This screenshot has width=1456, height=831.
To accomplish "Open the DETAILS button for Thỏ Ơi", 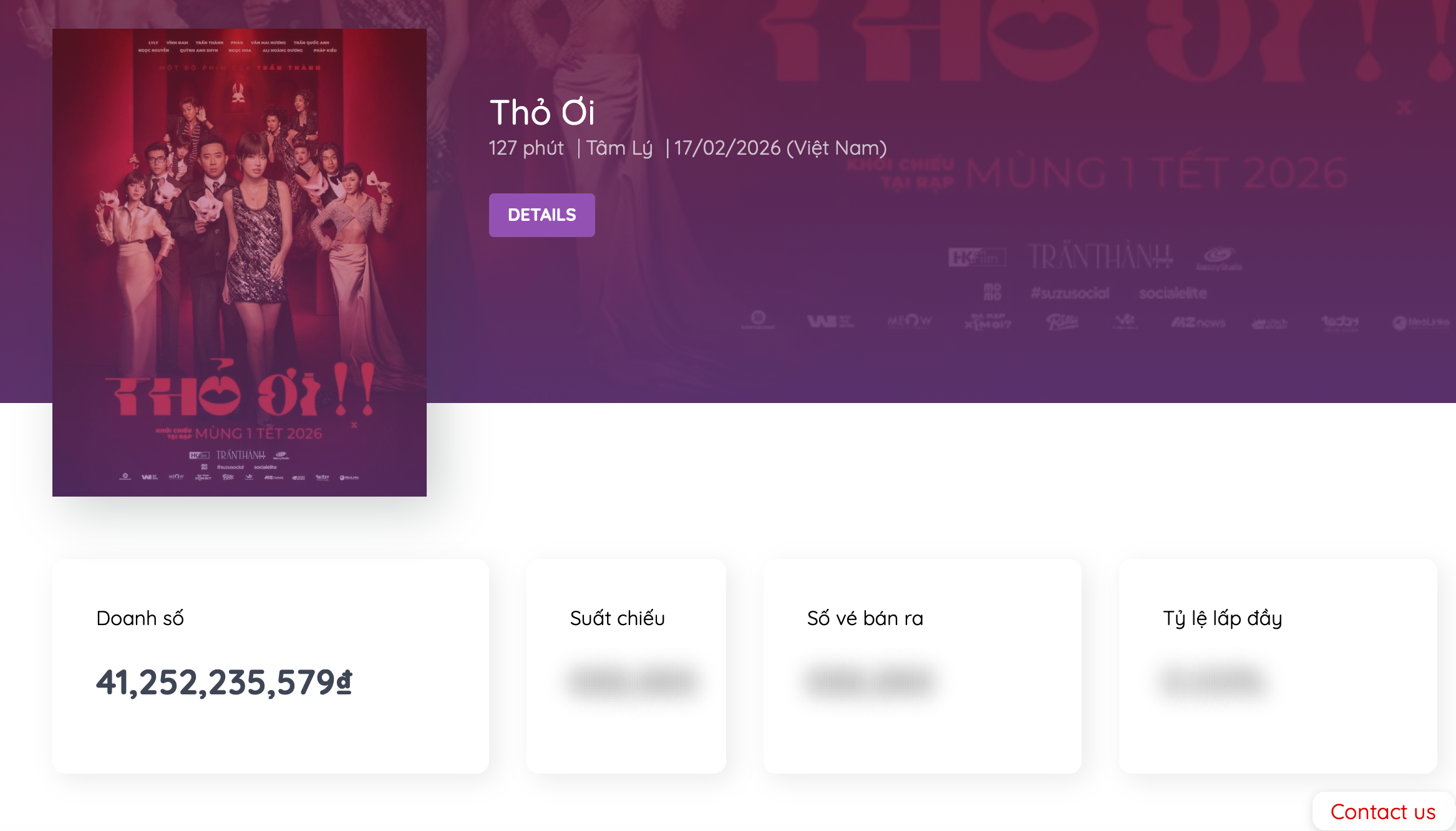I will (541, 215).
